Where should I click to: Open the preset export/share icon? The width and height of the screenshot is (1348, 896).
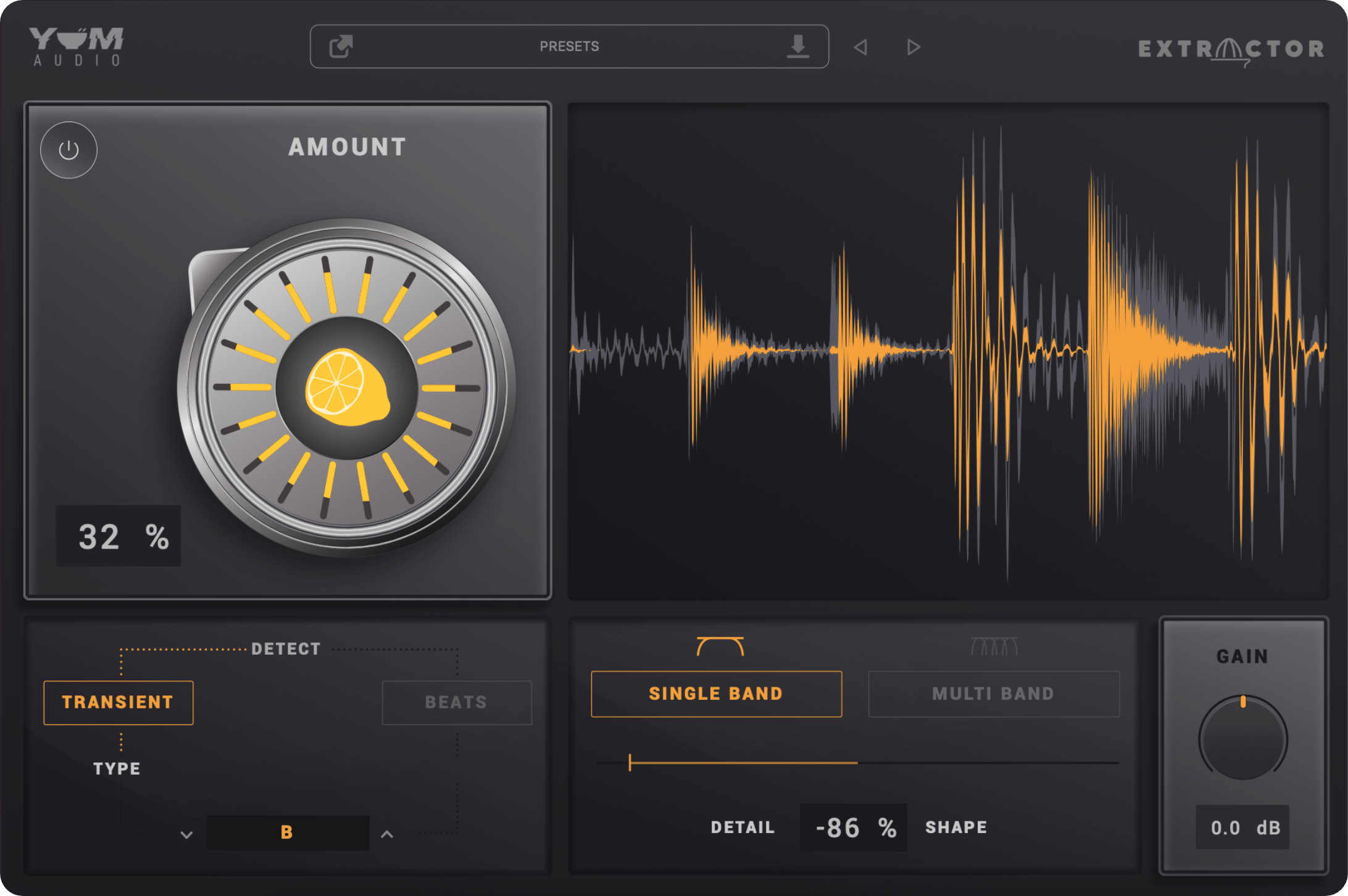pos(340,46)
